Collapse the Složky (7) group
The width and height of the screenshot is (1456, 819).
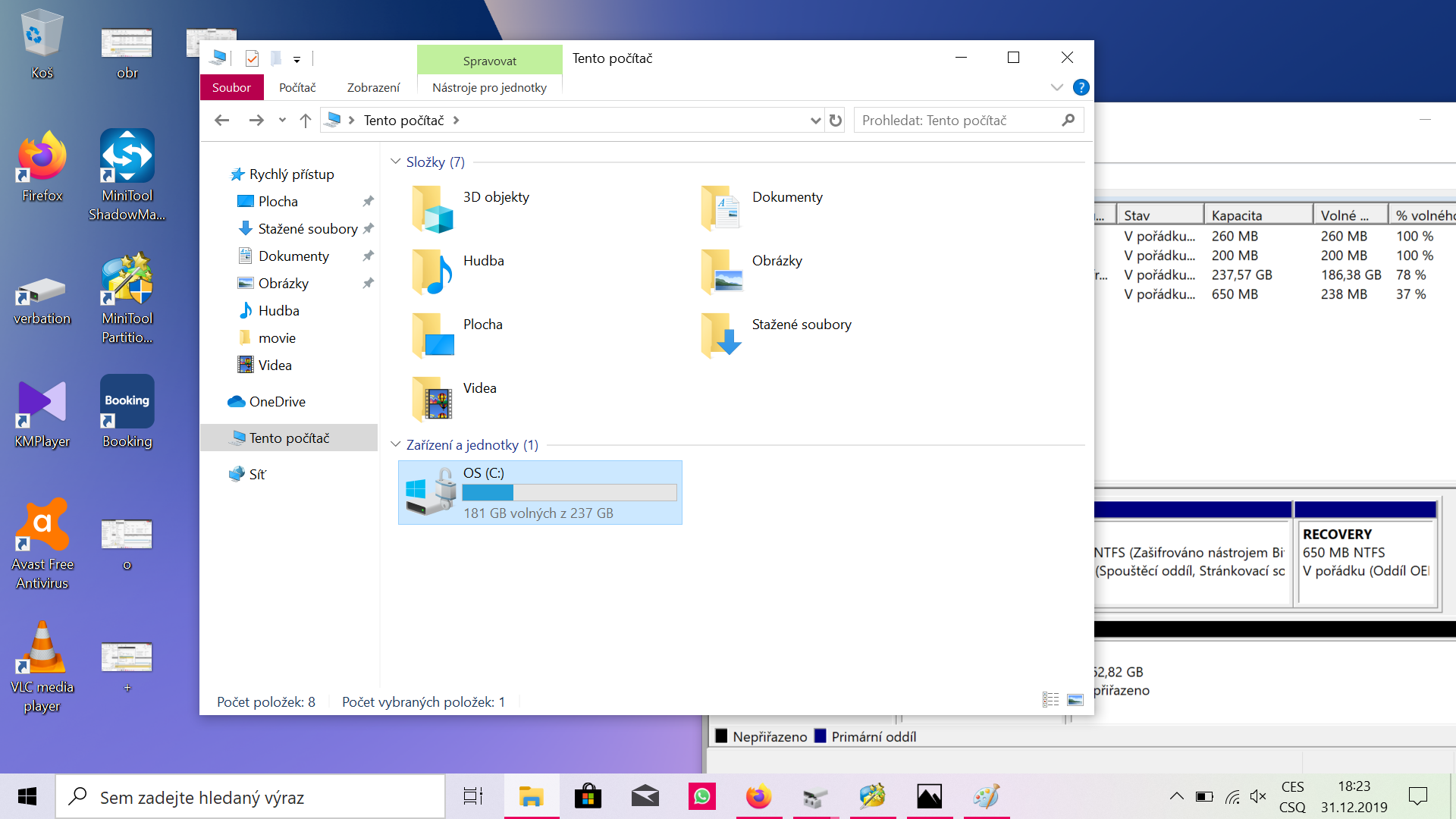point(395,162)
